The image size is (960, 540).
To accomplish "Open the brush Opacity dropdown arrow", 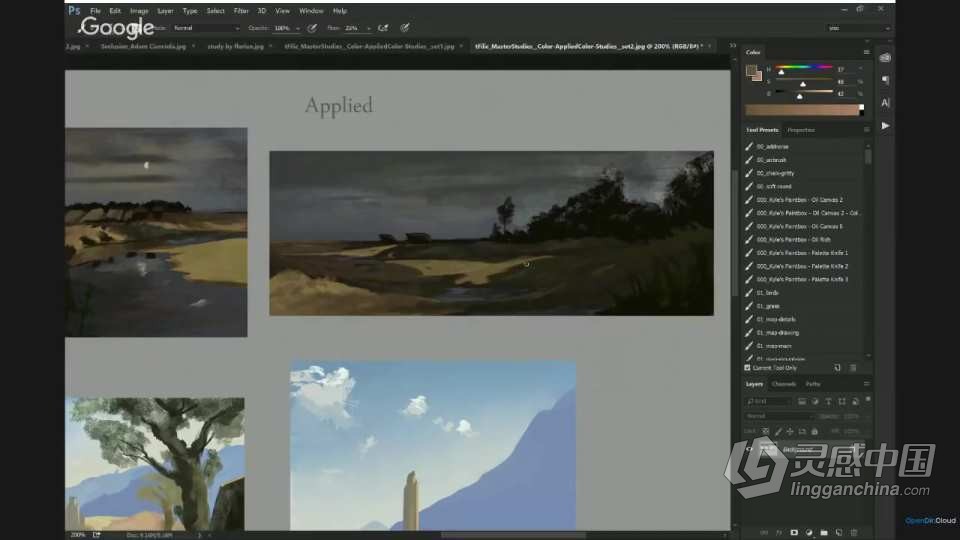I will pos(298,28).
